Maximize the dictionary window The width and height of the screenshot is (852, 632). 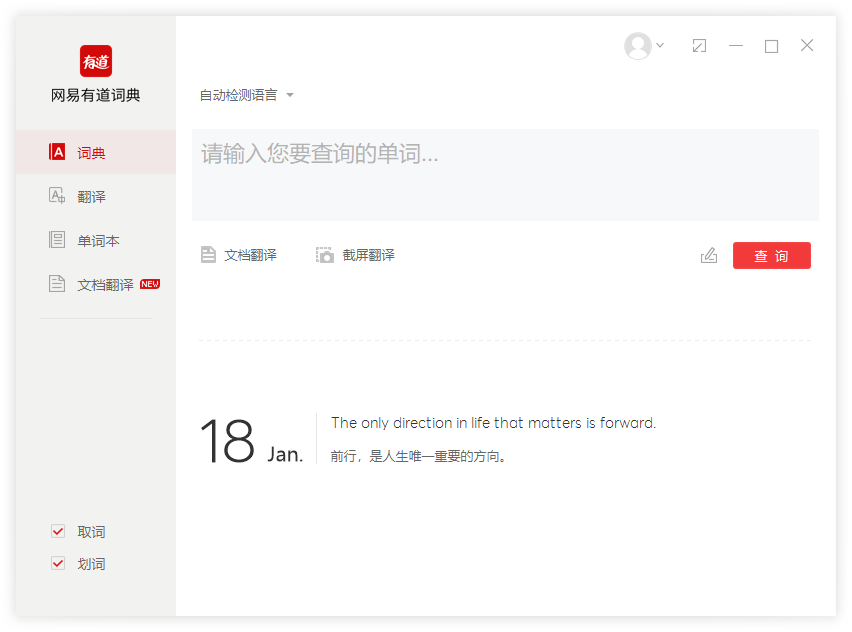(x=771, y=46)
